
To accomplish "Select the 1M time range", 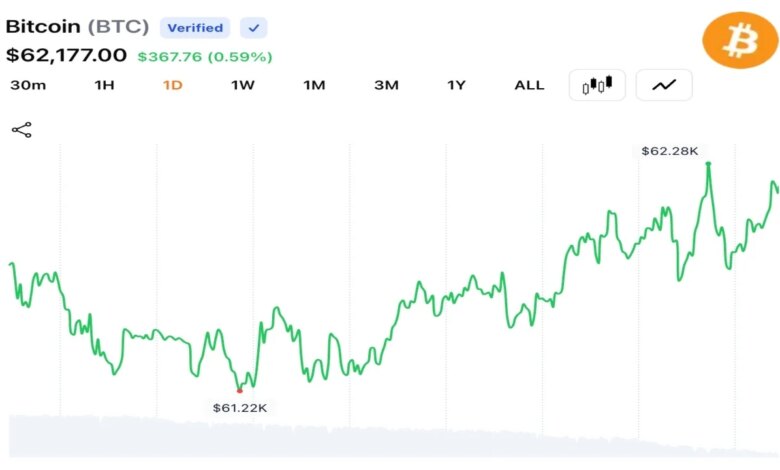I will pyautogui.click(x=314, y=85).
